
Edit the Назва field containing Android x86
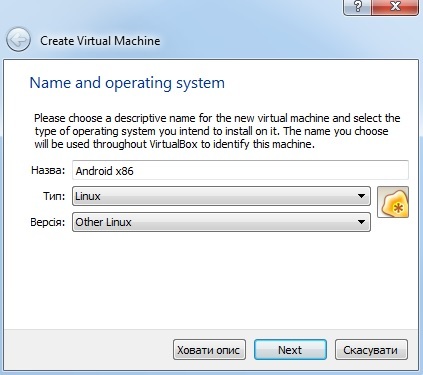(240, 170)
